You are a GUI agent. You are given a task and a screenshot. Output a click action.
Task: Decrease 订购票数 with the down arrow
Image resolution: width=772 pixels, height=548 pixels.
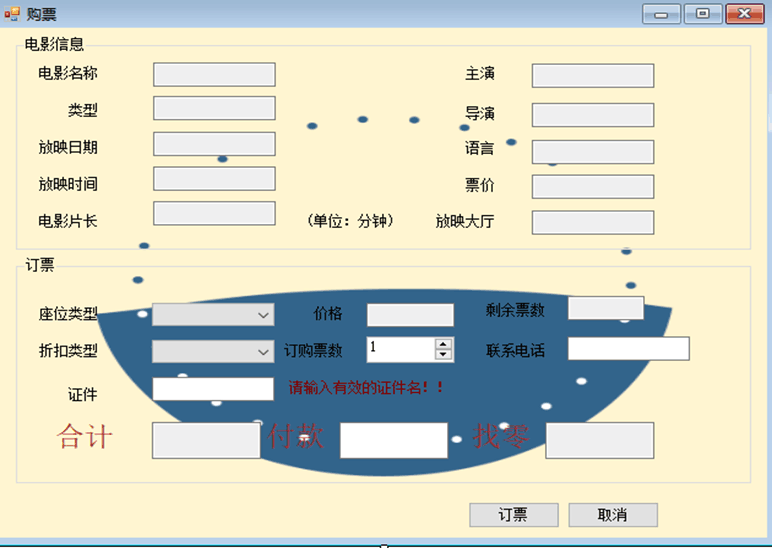click(x=444, y=355)
